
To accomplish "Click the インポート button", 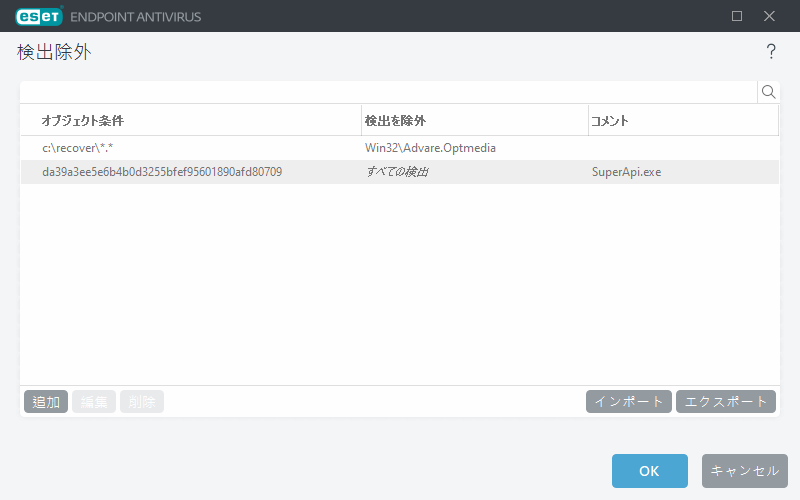I will pos(629,402).
